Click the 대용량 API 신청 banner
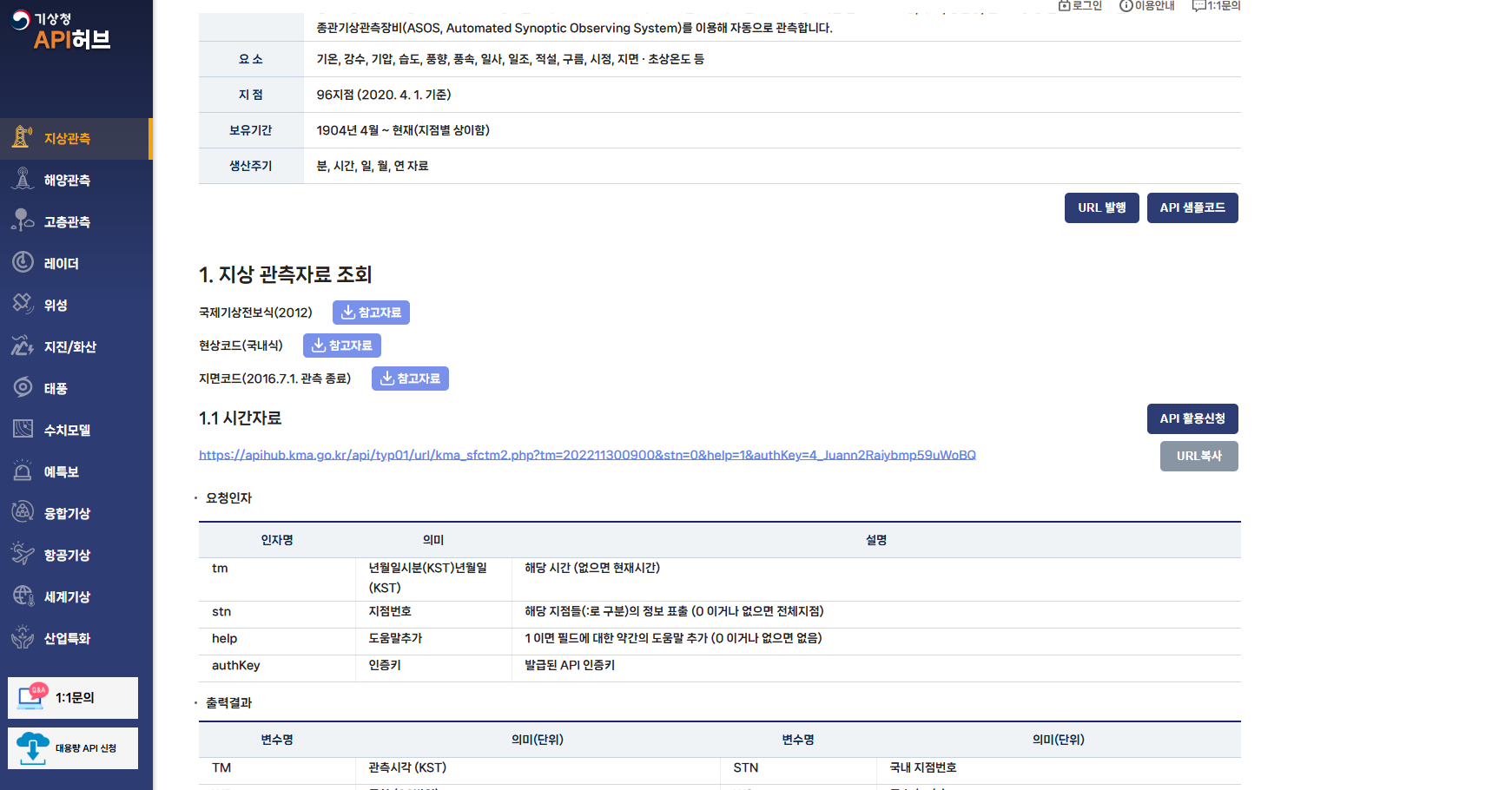1512x790 pixels. 73,748
